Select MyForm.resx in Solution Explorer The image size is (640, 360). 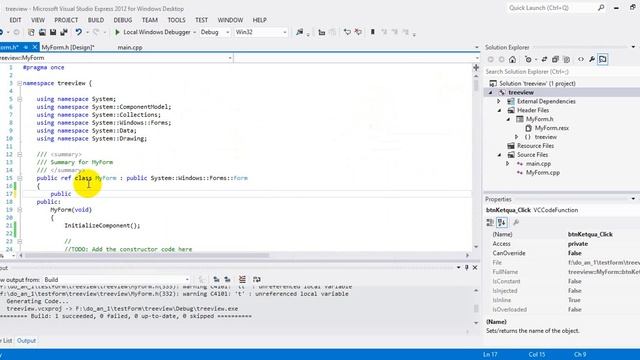551,128
